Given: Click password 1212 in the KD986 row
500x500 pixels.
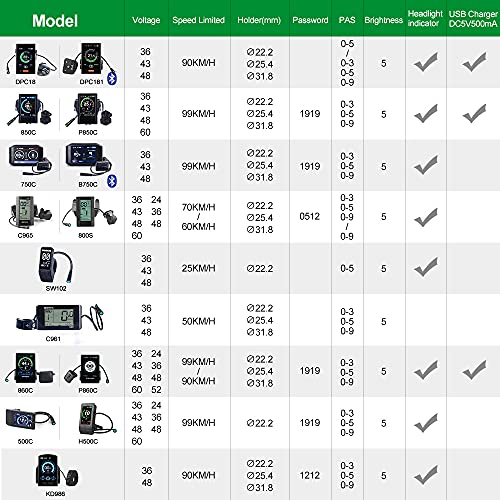Looking at the screenshot, I should coord(310,475).
